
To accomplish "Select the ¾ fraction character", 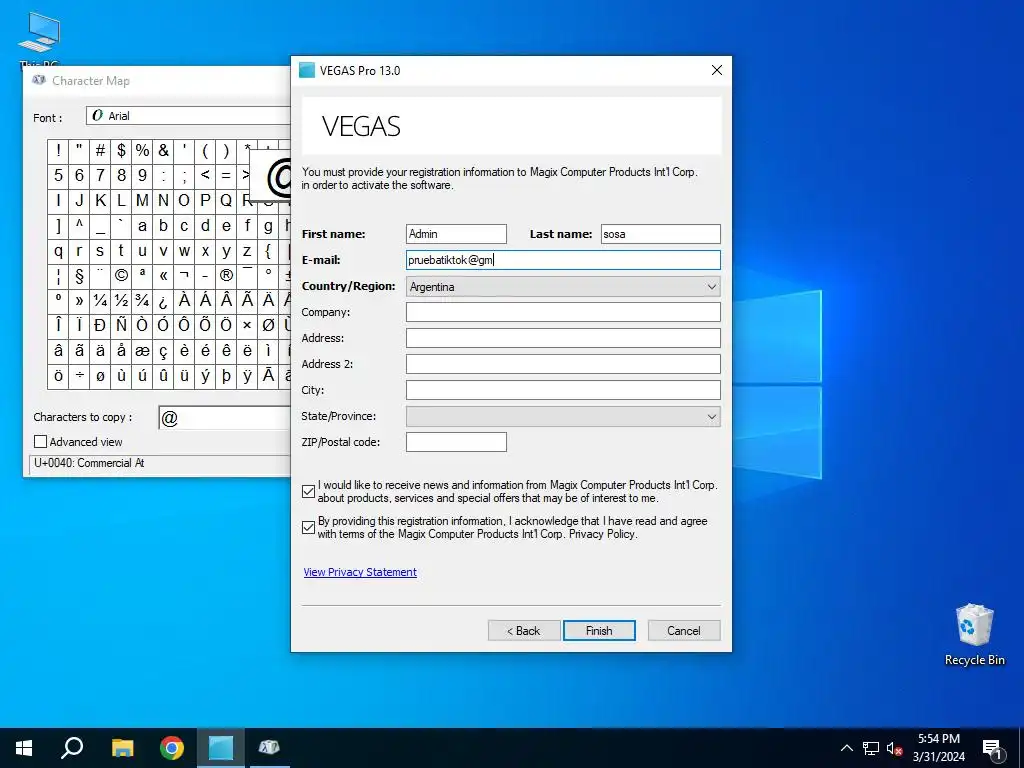I will coord(142,300).
